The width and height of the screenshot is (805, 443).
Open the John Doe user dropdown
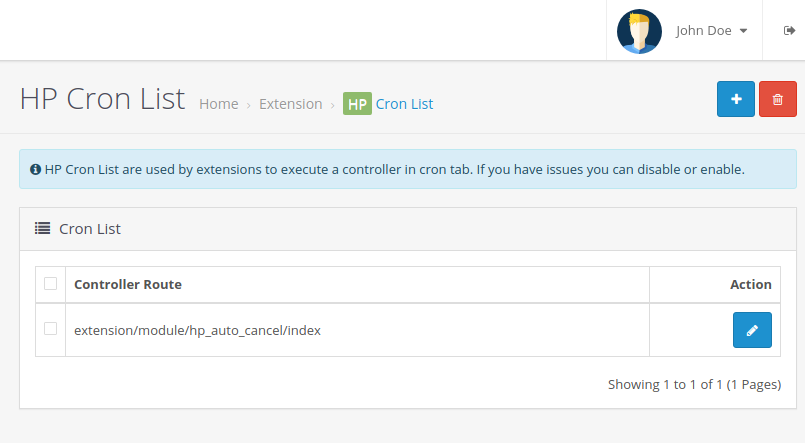(711, 31)
